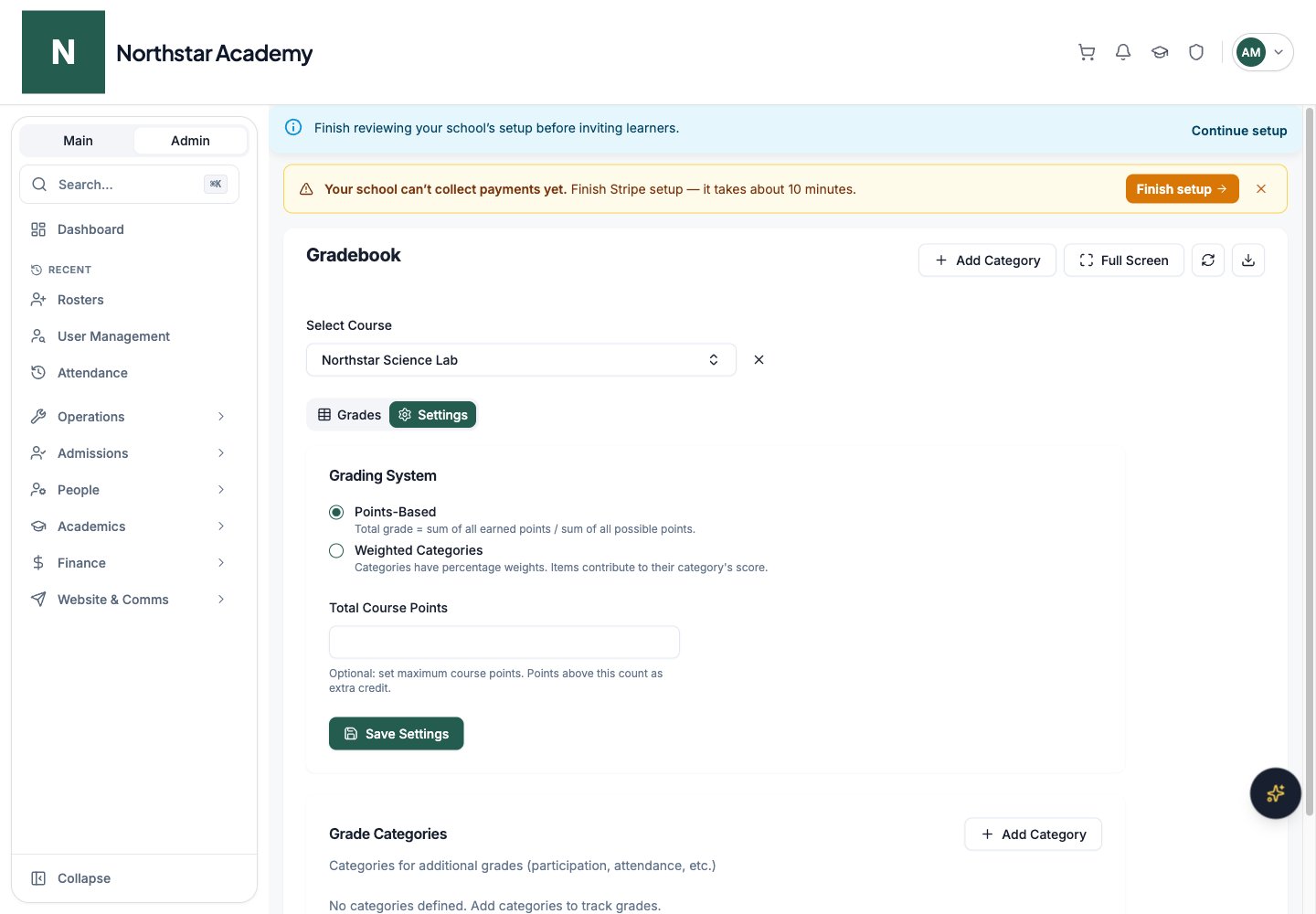Viewport: 1316px width, 914px height.
Task: Clear the selected course
Action: point(759,360)
